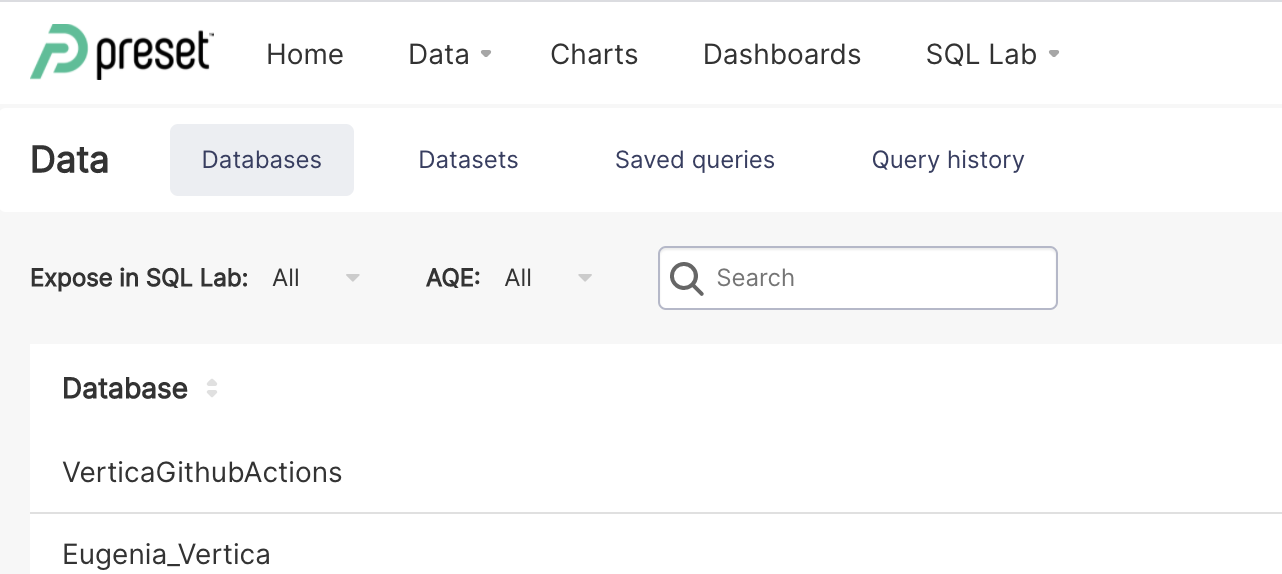
Task: Select the Eugenia_Vertica database row
Action: click(656, 548)
